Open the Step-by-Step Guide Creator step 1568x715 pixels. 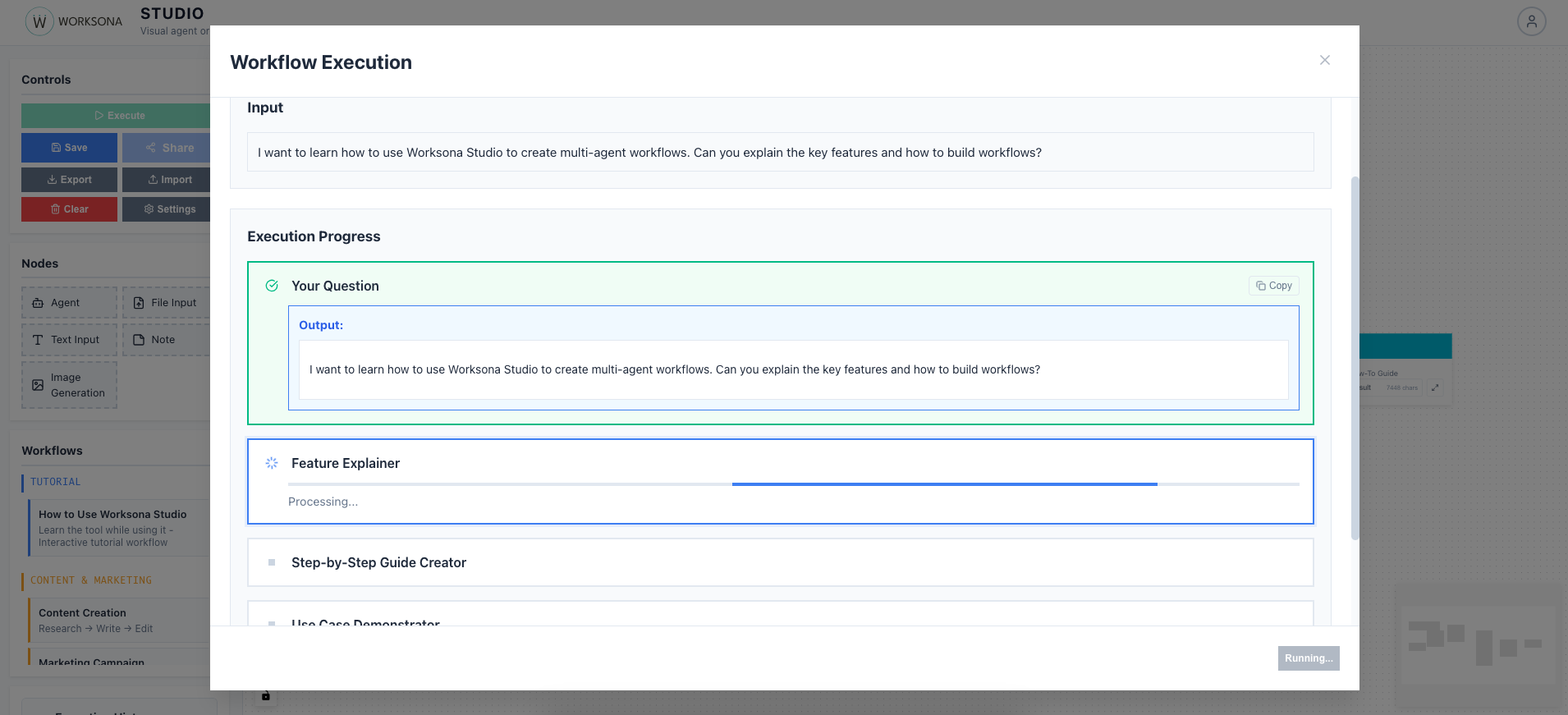coord(780,562)
